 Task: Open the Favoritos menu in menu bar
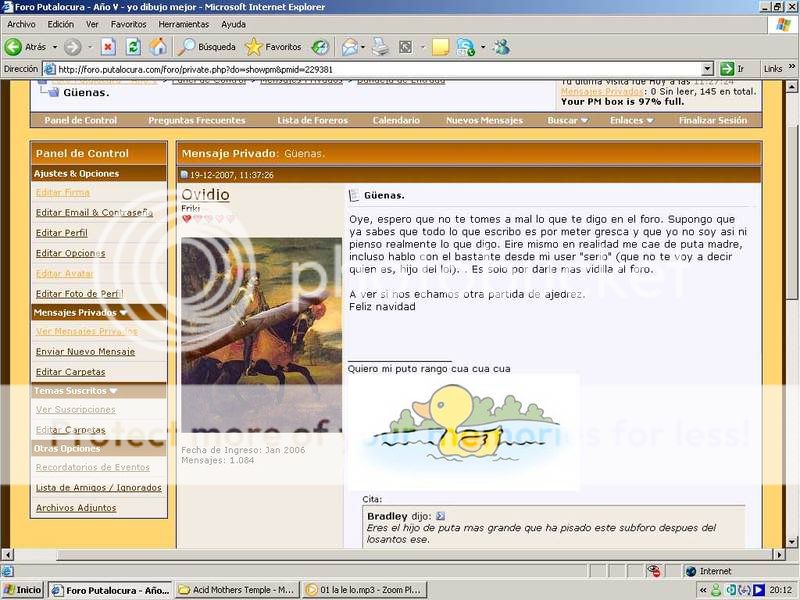pos(128,24)
